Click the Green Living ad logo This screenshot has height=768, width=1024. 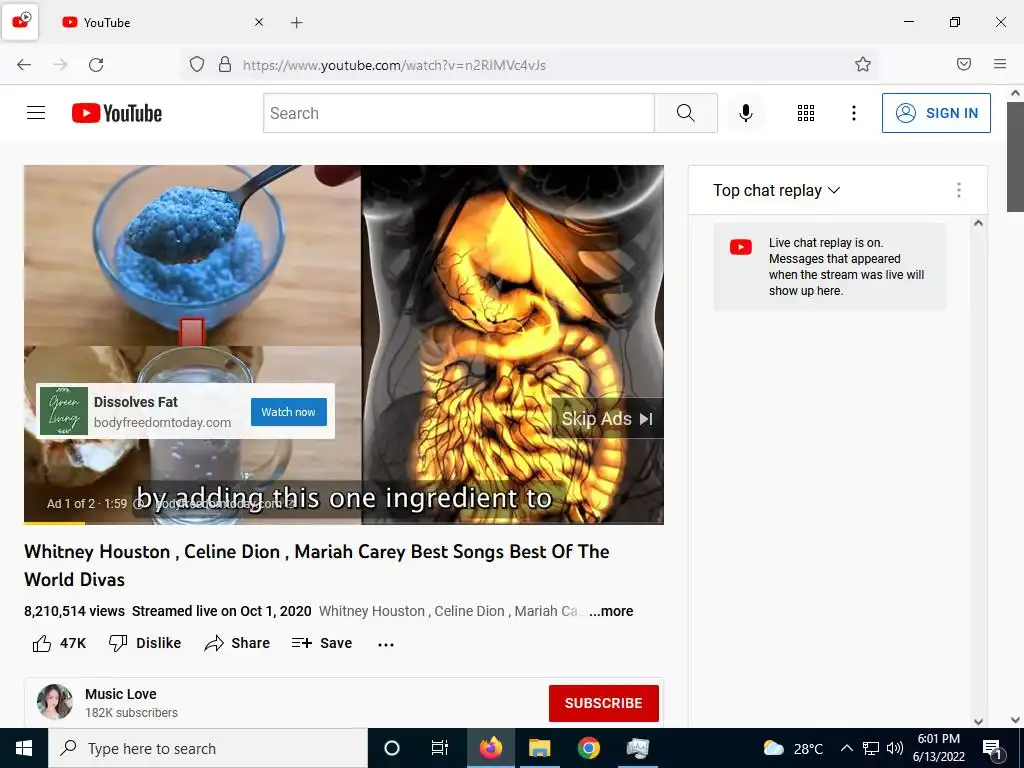64,411
